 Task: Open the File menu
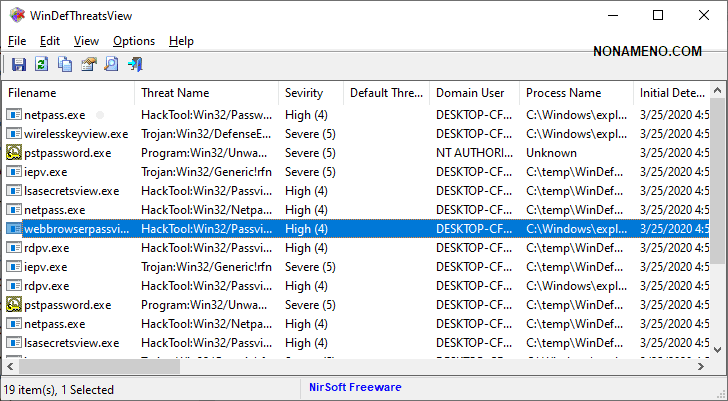[x=17, y=41]
